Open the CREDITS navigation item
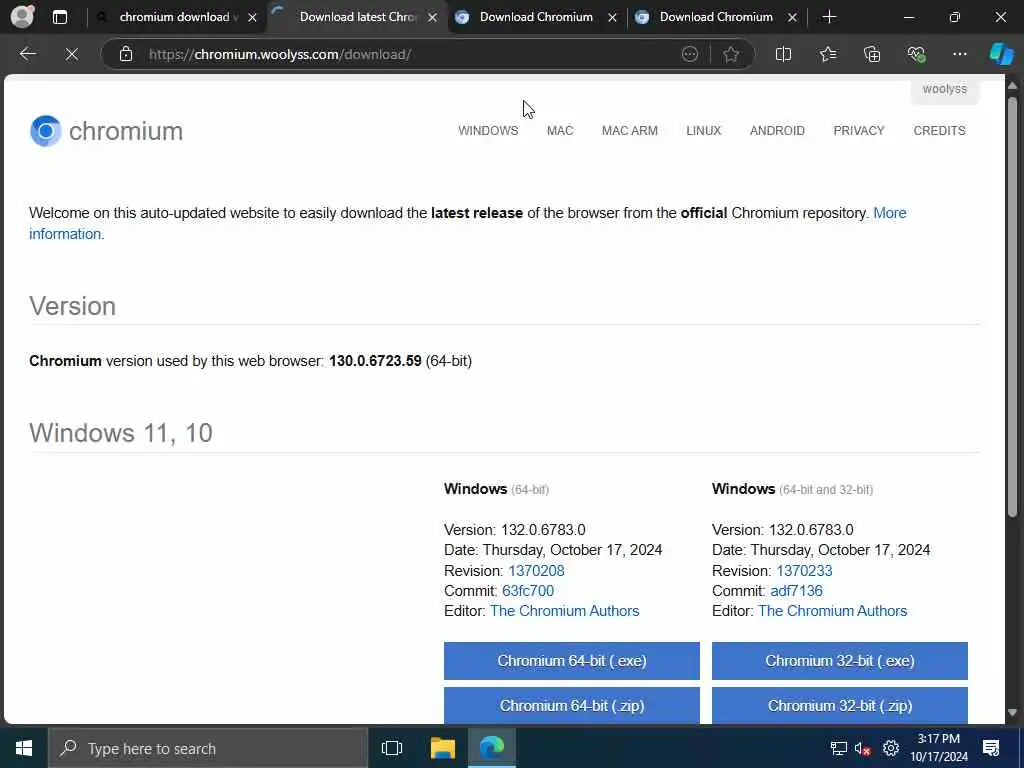The height and width of the screenshot is (768, 1024). click(x=939, y=131)
